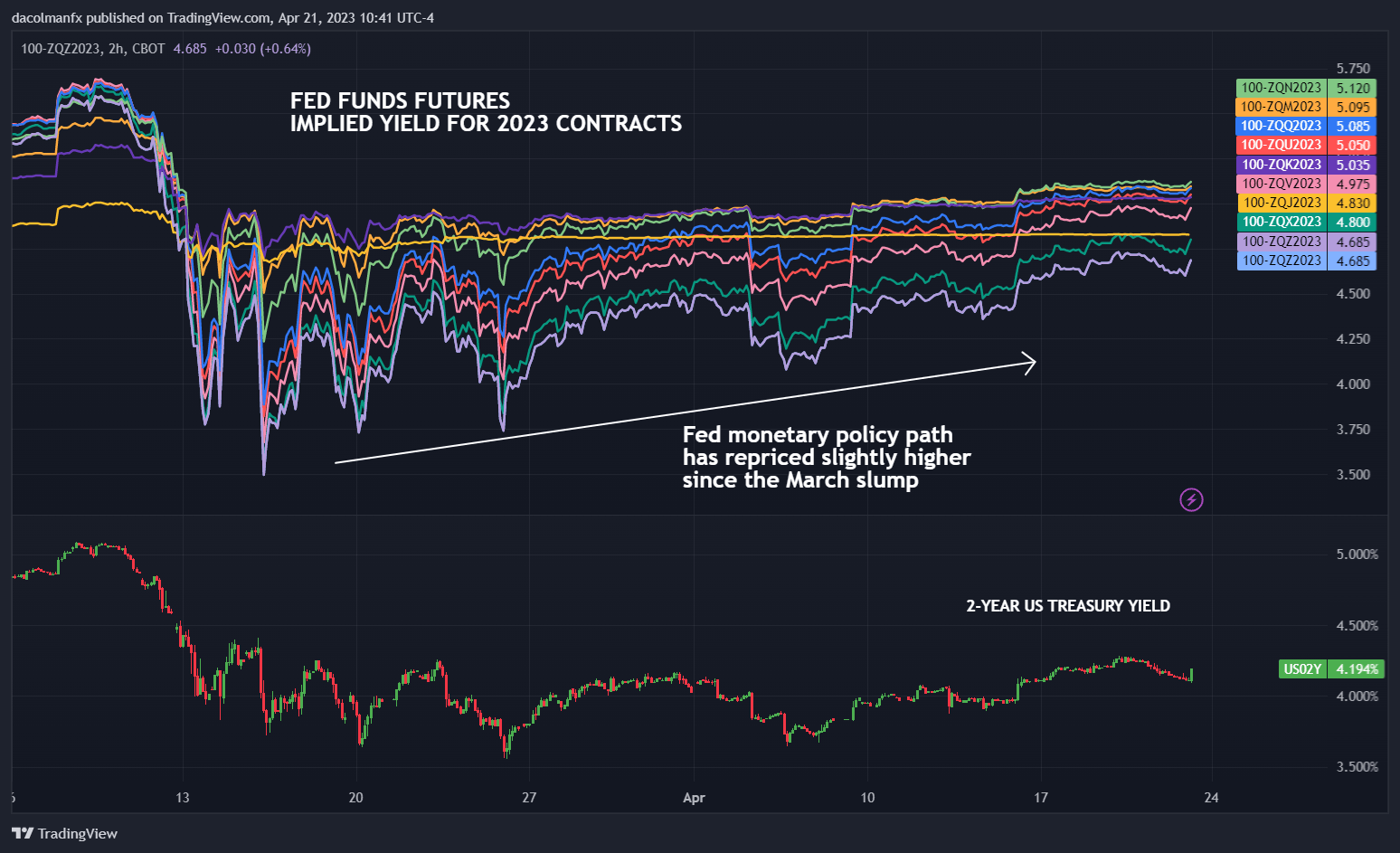Click the FED FUNDS FUTURES chart title
The width and height of the screenshot is (1400, 853).
click(486, 112)
